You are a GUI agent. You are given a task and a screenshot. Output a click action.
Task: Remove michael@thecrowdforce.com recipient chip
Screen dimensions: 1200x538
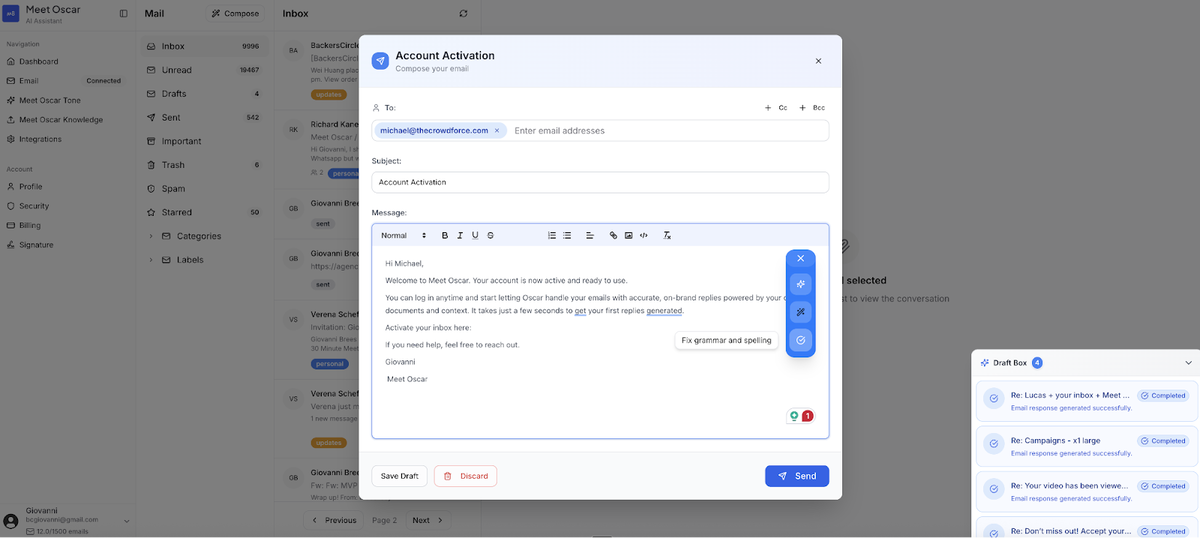click(497, 130)
